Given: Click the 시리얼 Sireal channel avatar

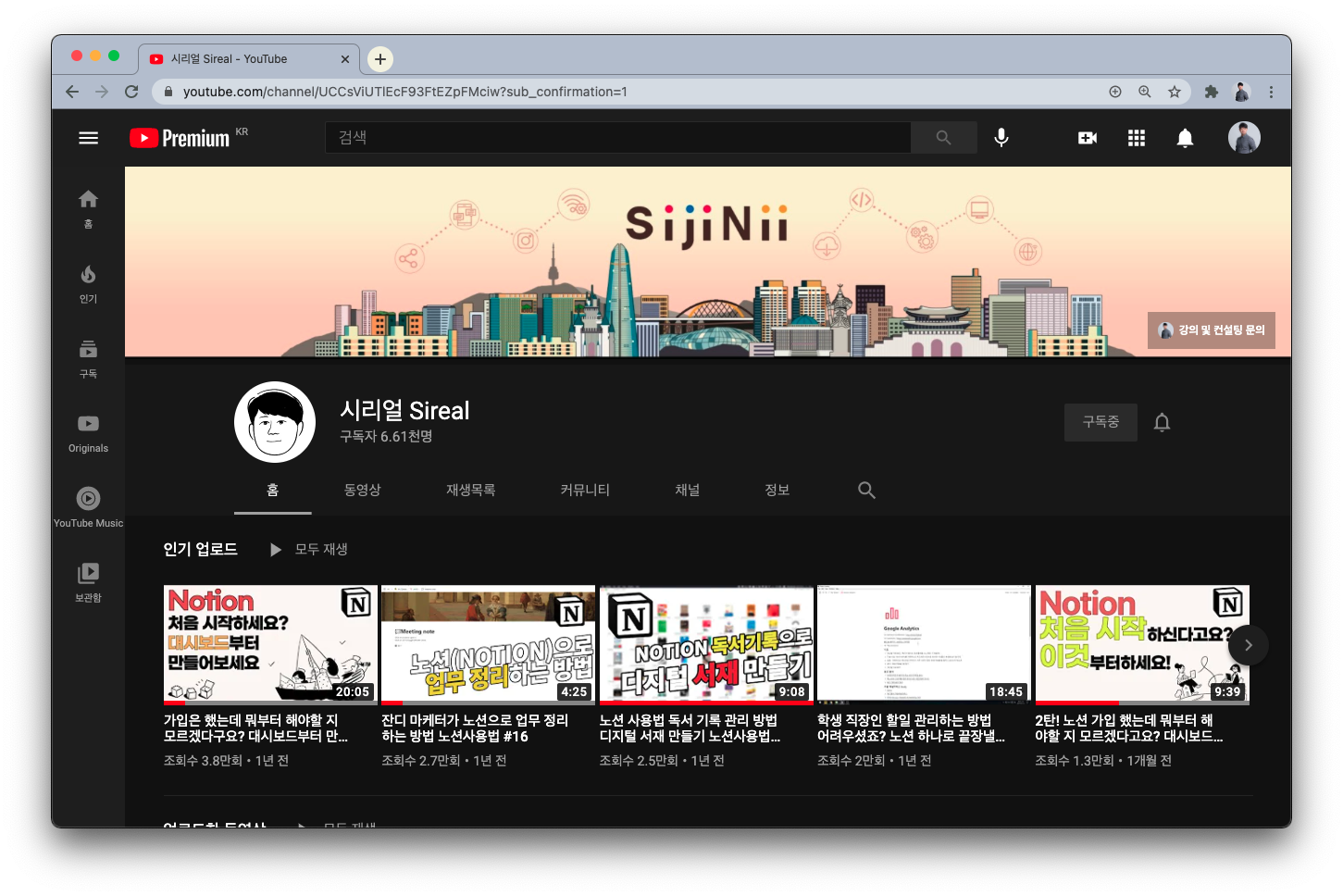Looking at the screenshot, I should (x=275, y=422).
